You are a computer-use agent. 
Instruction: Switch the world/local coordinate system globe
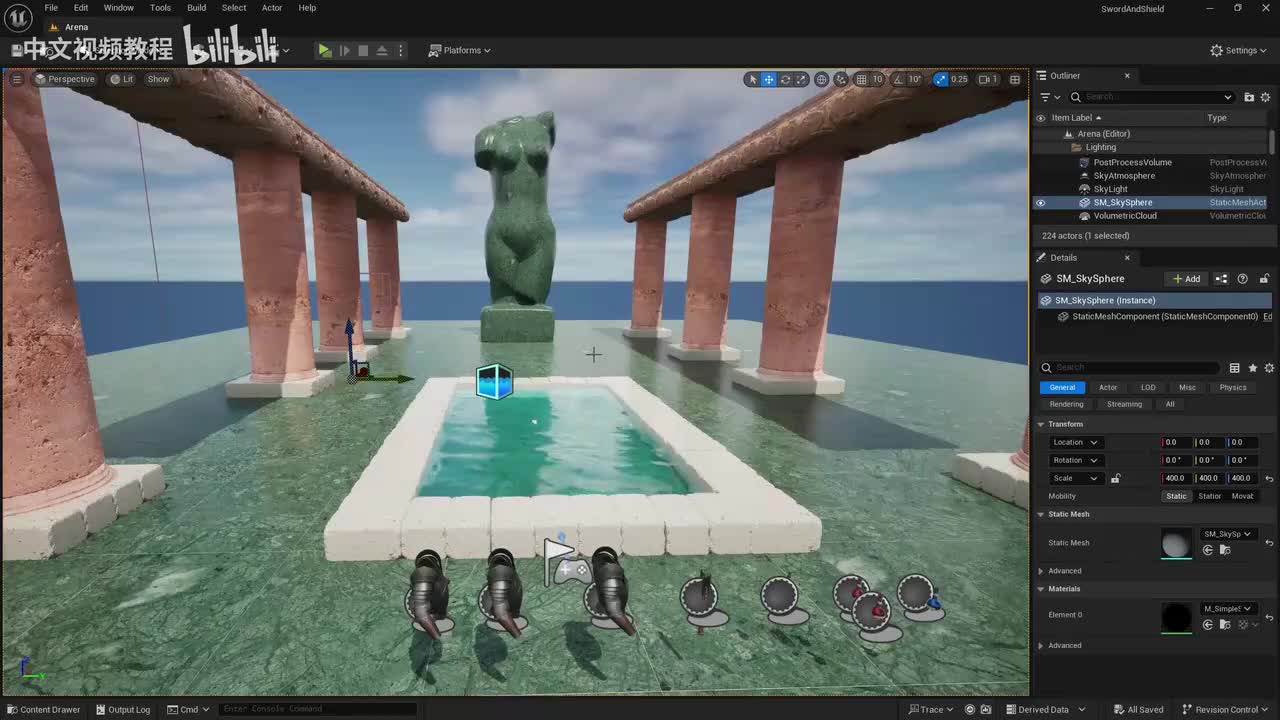click(822, 79)
